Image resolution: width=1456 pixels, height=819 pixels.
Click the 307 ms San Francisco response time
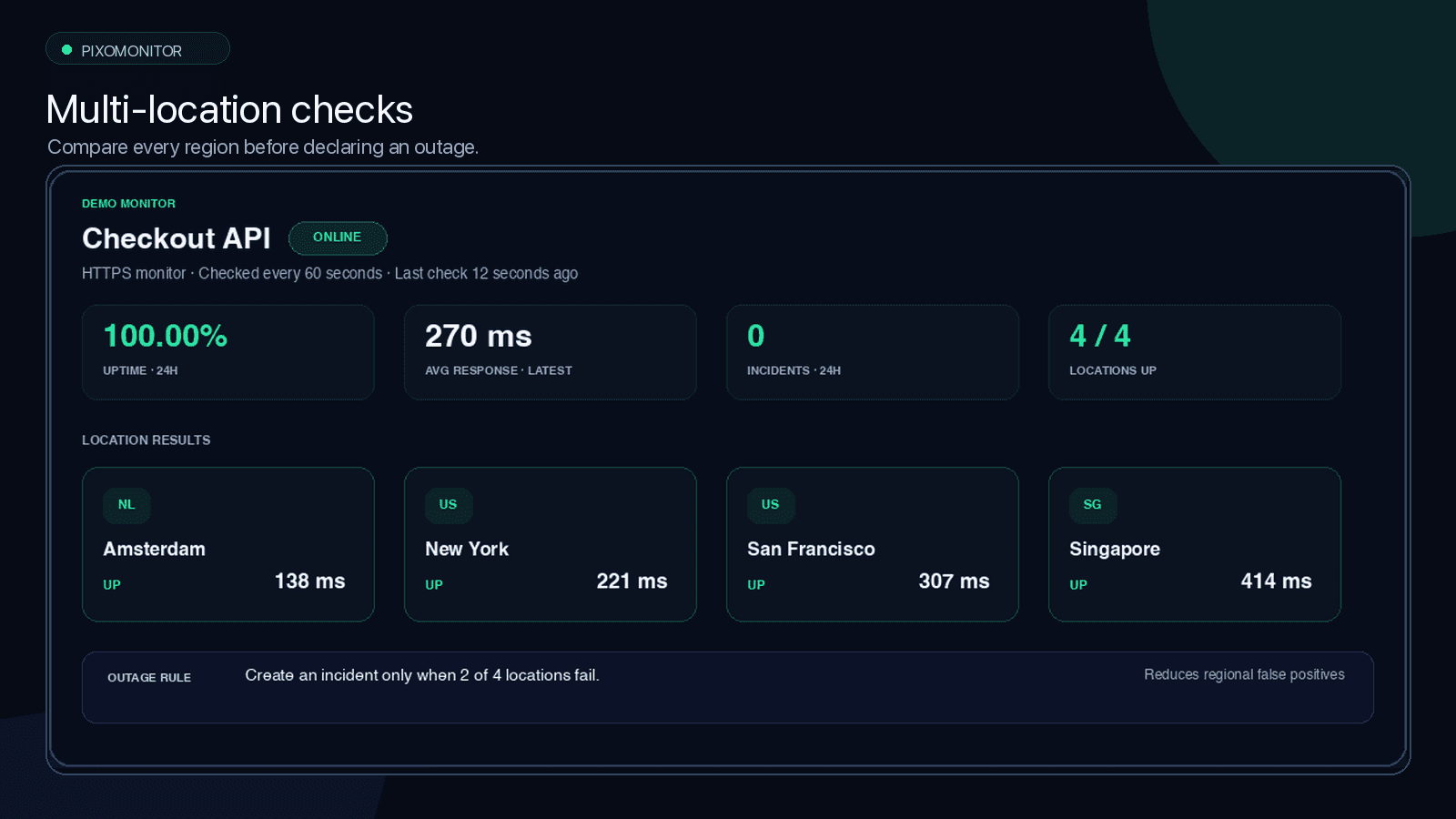tap(955, 581)
